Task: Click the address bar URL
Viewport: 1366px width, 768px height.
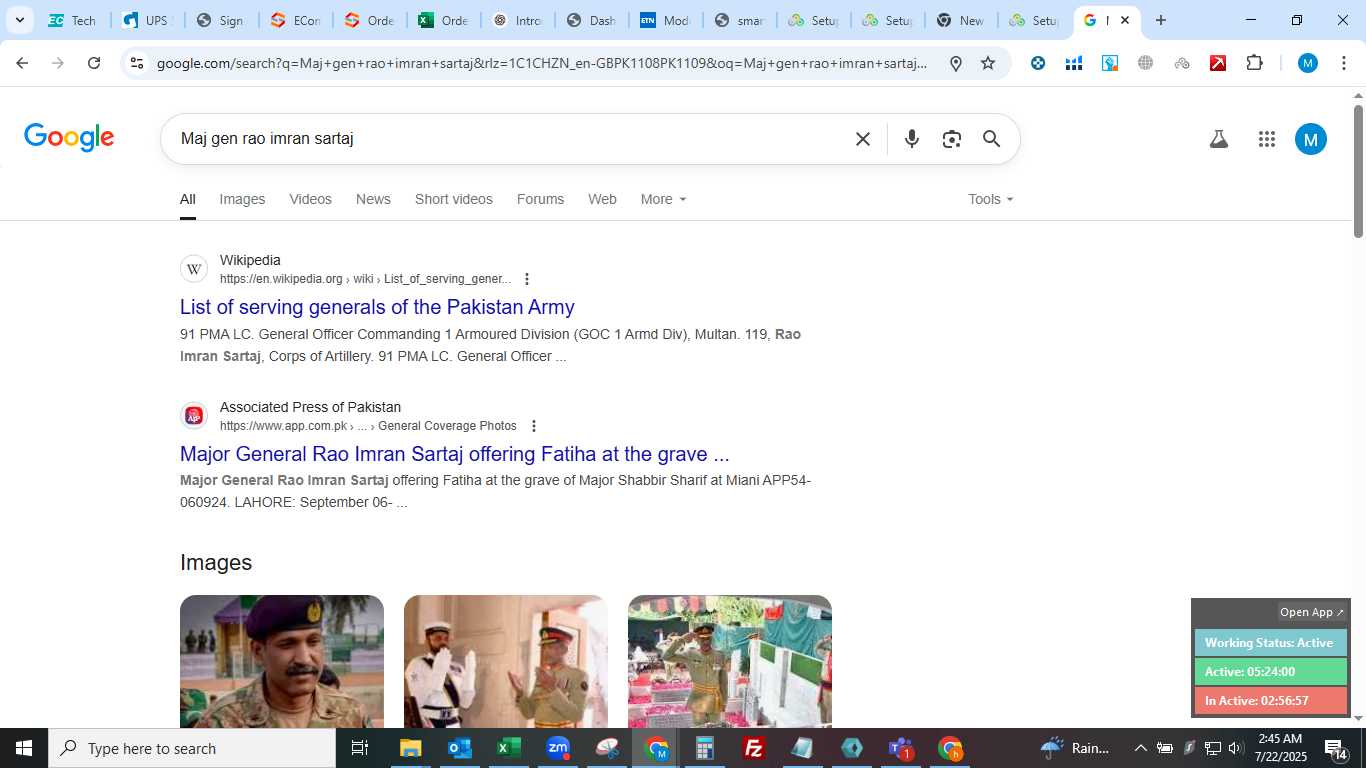Action: 542,63
